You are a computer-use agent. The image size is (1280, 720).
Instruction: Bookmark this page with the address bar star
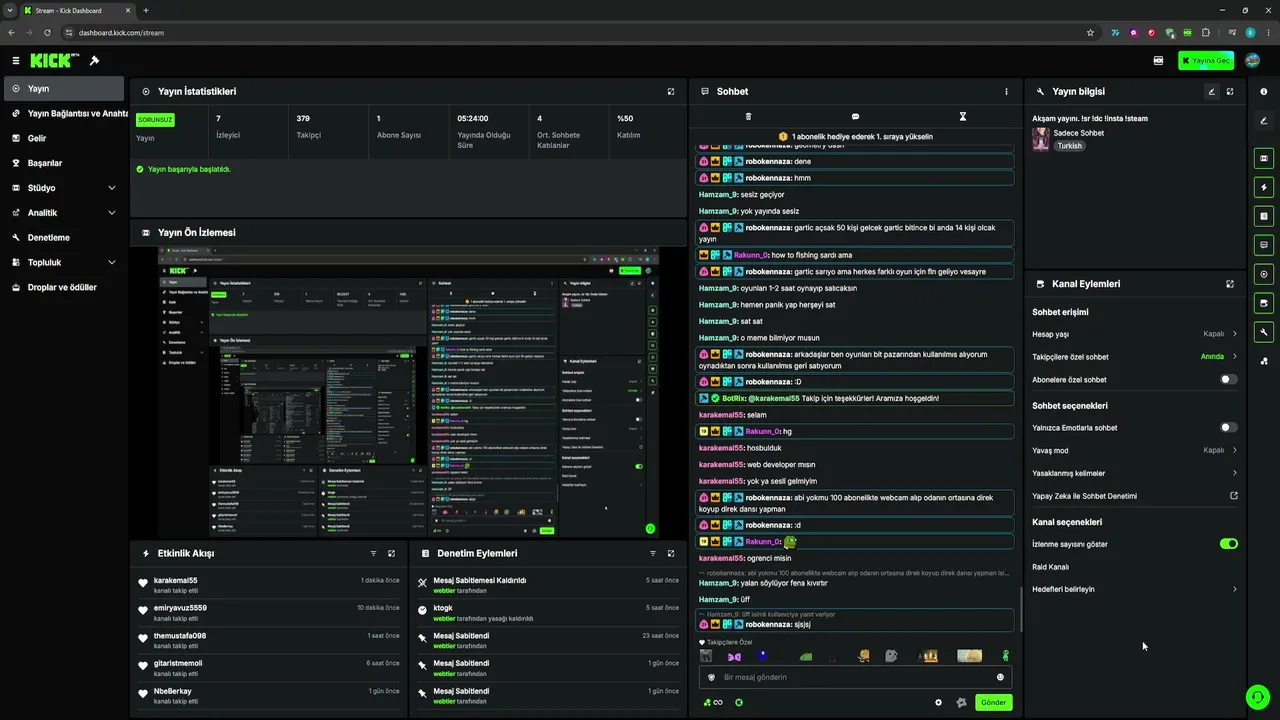[x=1090, y=33]
